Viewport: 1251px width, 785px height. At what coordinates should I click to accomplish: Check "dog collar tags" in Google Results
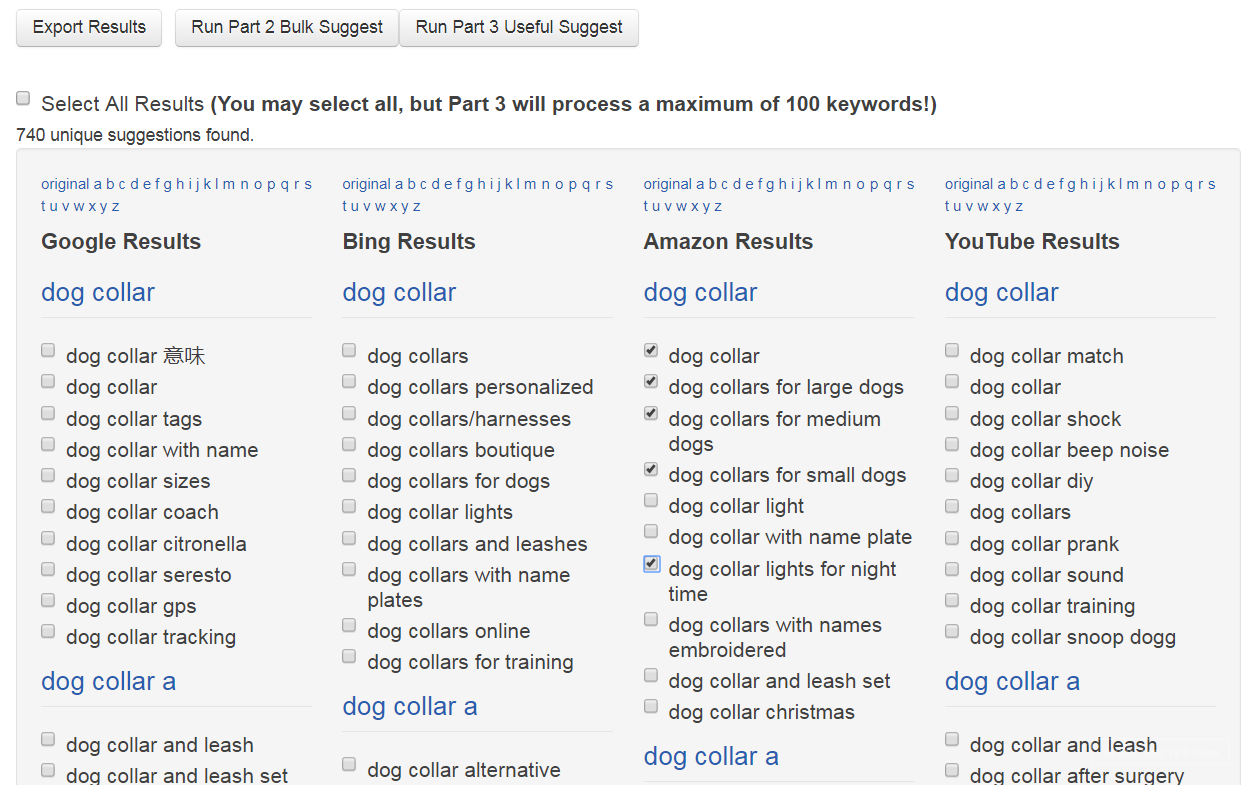pyautogui.click(x=48, y=413)
